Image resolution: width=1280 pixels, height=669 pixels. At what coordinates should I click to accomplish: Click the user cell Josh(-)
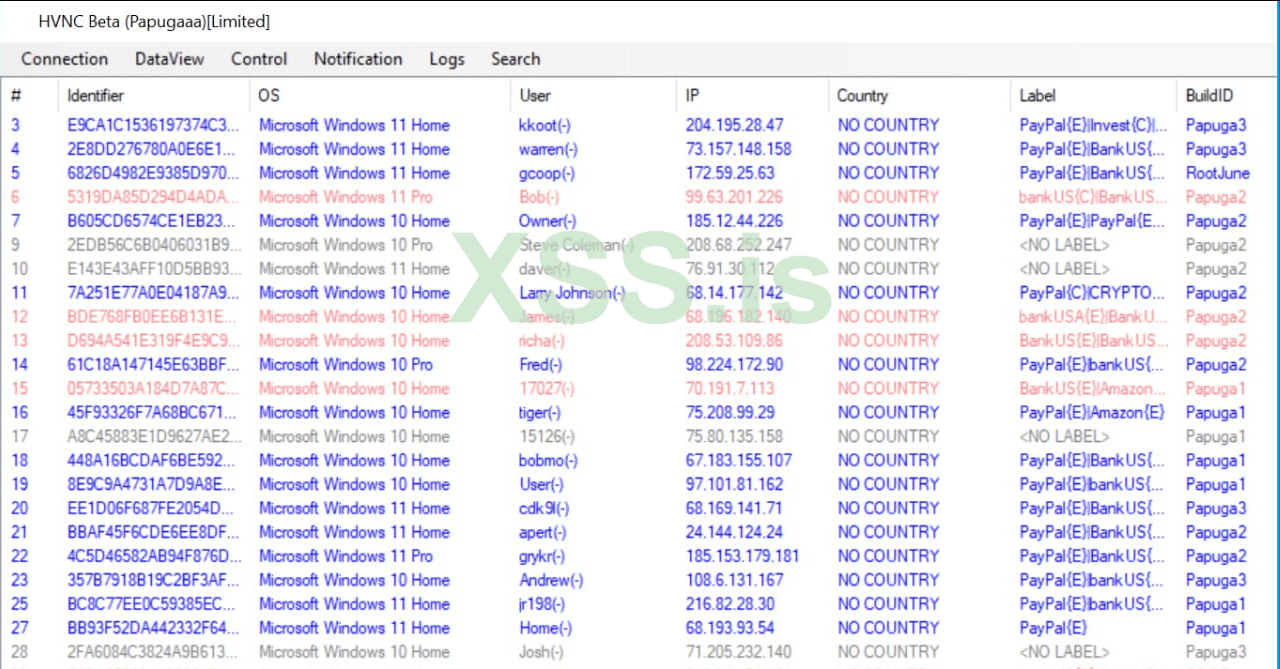(543, 653)
